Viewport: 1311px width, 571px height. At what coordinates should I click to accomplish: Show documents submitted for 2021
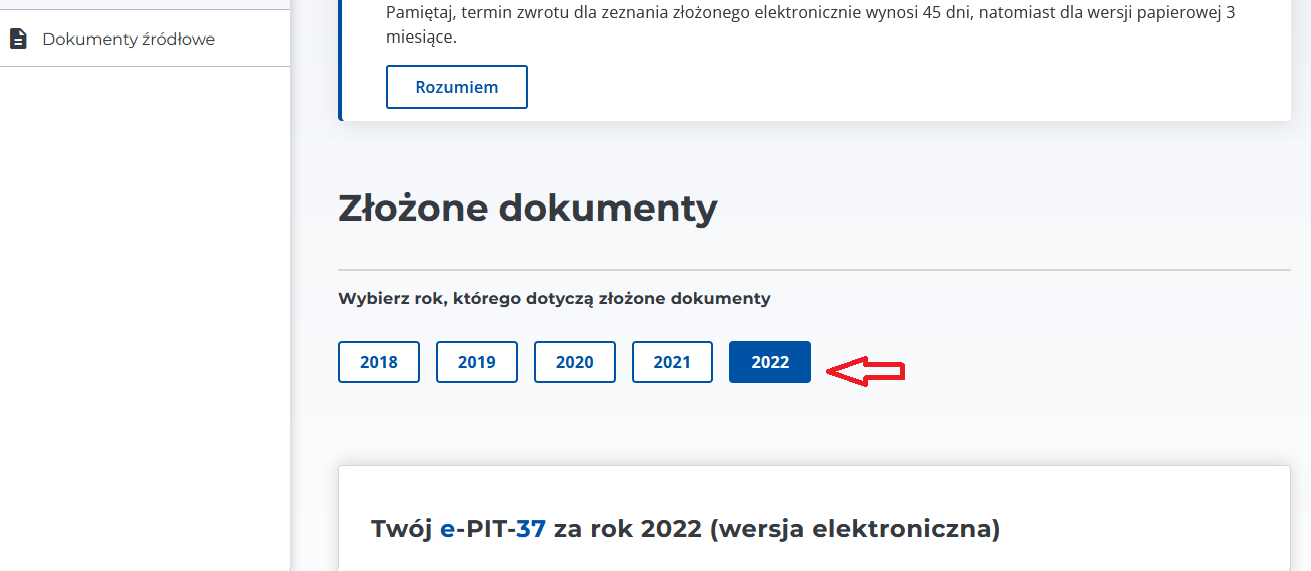click(x=672, y=362)
